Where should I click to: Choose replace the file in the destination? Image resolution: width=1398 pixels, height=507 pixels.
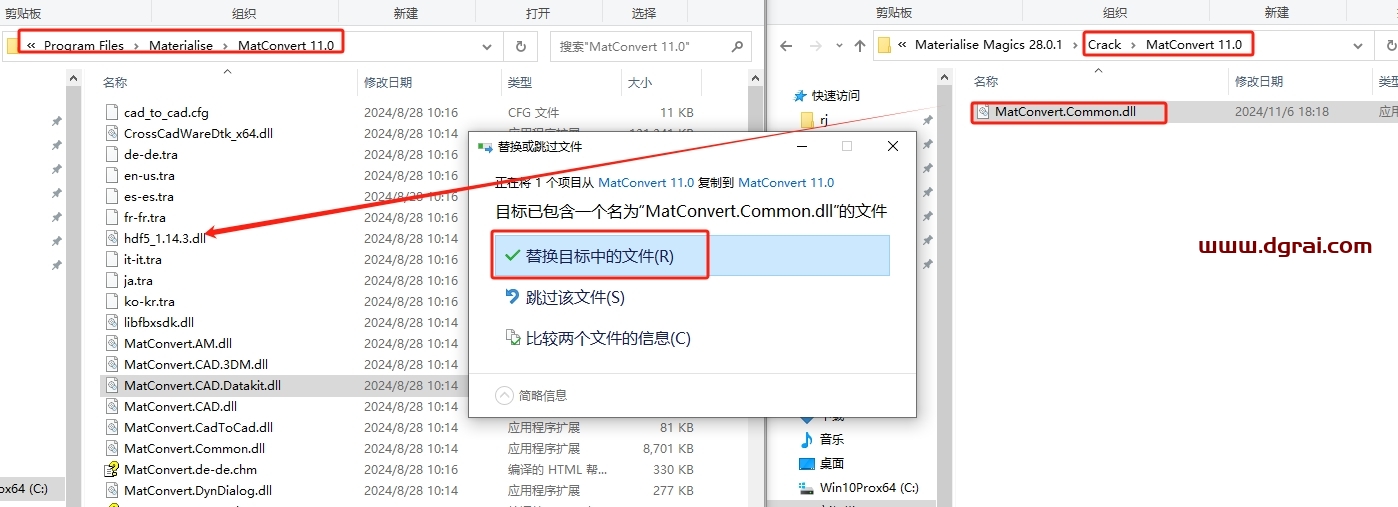(x=692, y=256)
